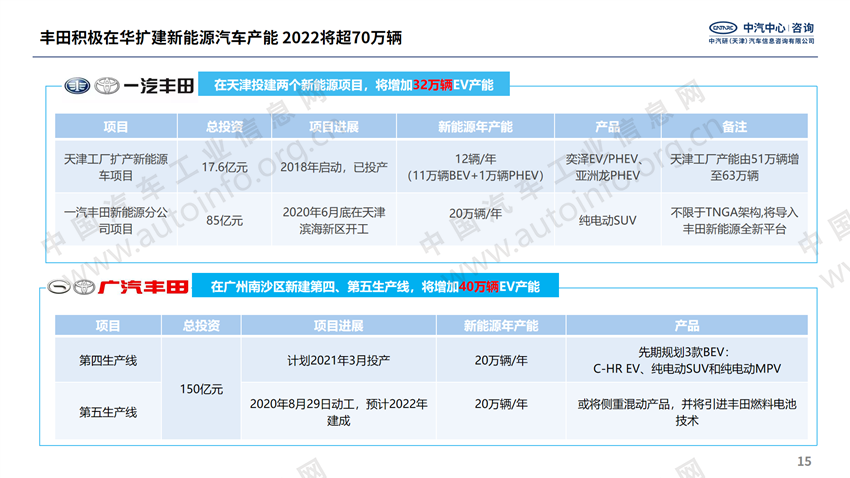Image resolution: width=850 pixels, height=478 pixels.
Task: Click the 17.6亿元 investment cell
Action: click(224, 167)
